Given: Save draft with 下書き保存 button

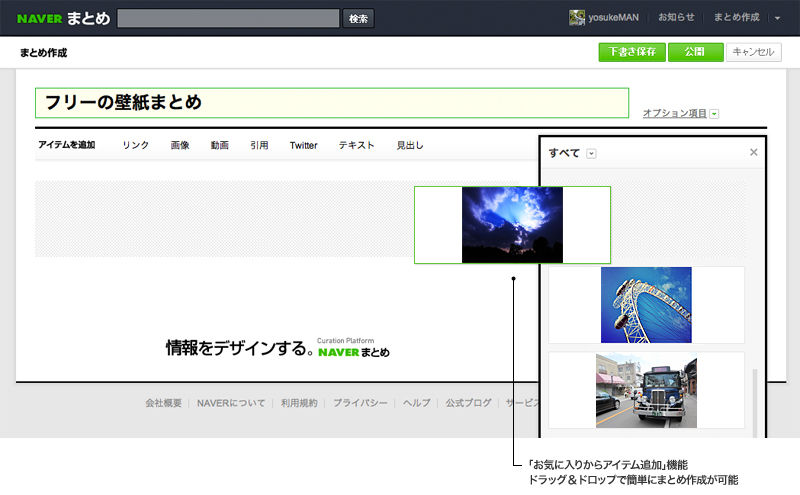Looking at the screenshot, I should (x=632, y=52).
